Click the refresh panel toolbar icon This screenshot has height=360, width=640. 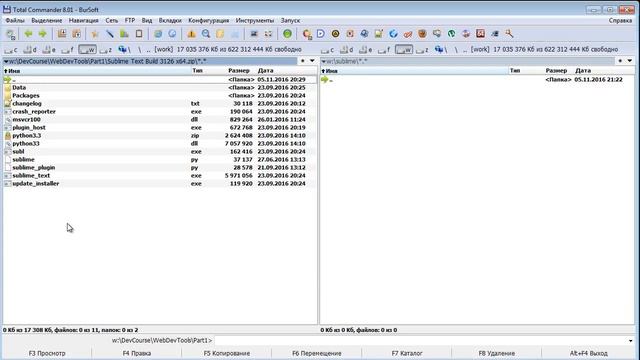point(11,34)
